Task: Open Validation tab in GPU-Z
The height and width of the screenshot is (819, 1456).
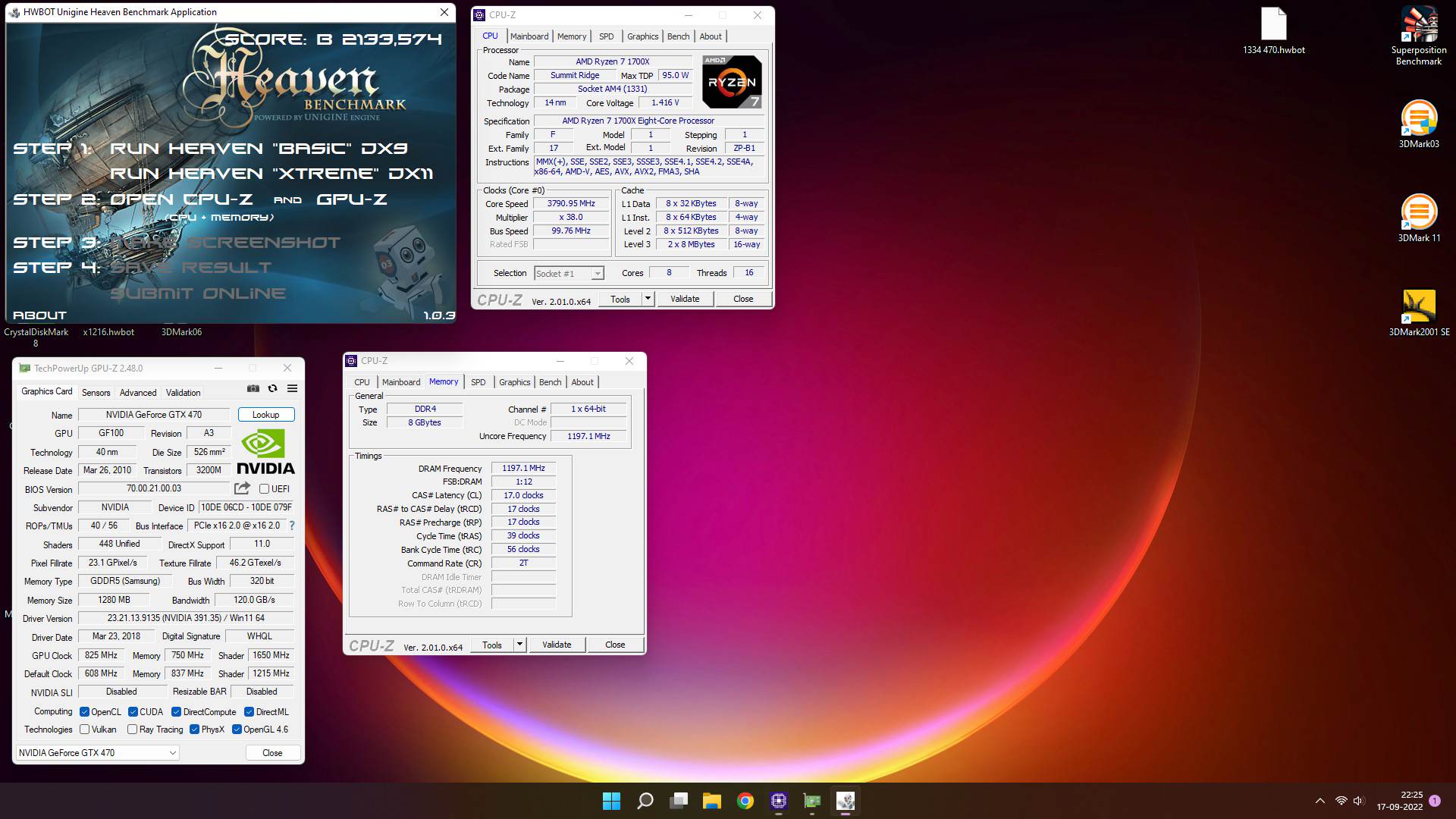Action: (x=184, y=393)
